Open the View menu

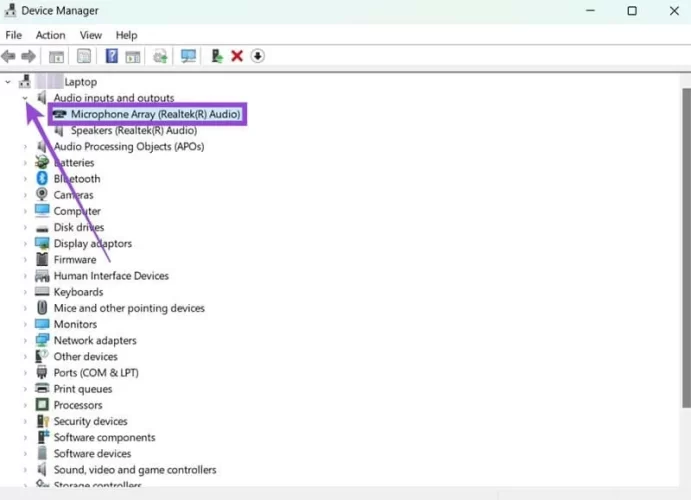91,35
